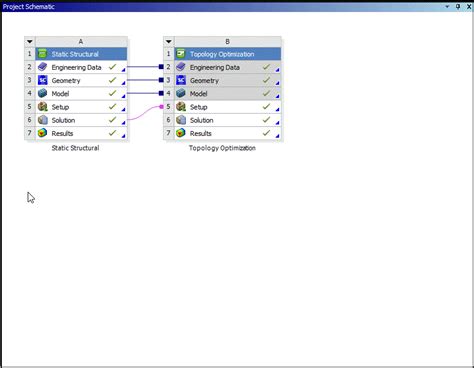Click the Results icon in system B

(x=181, y=133)
